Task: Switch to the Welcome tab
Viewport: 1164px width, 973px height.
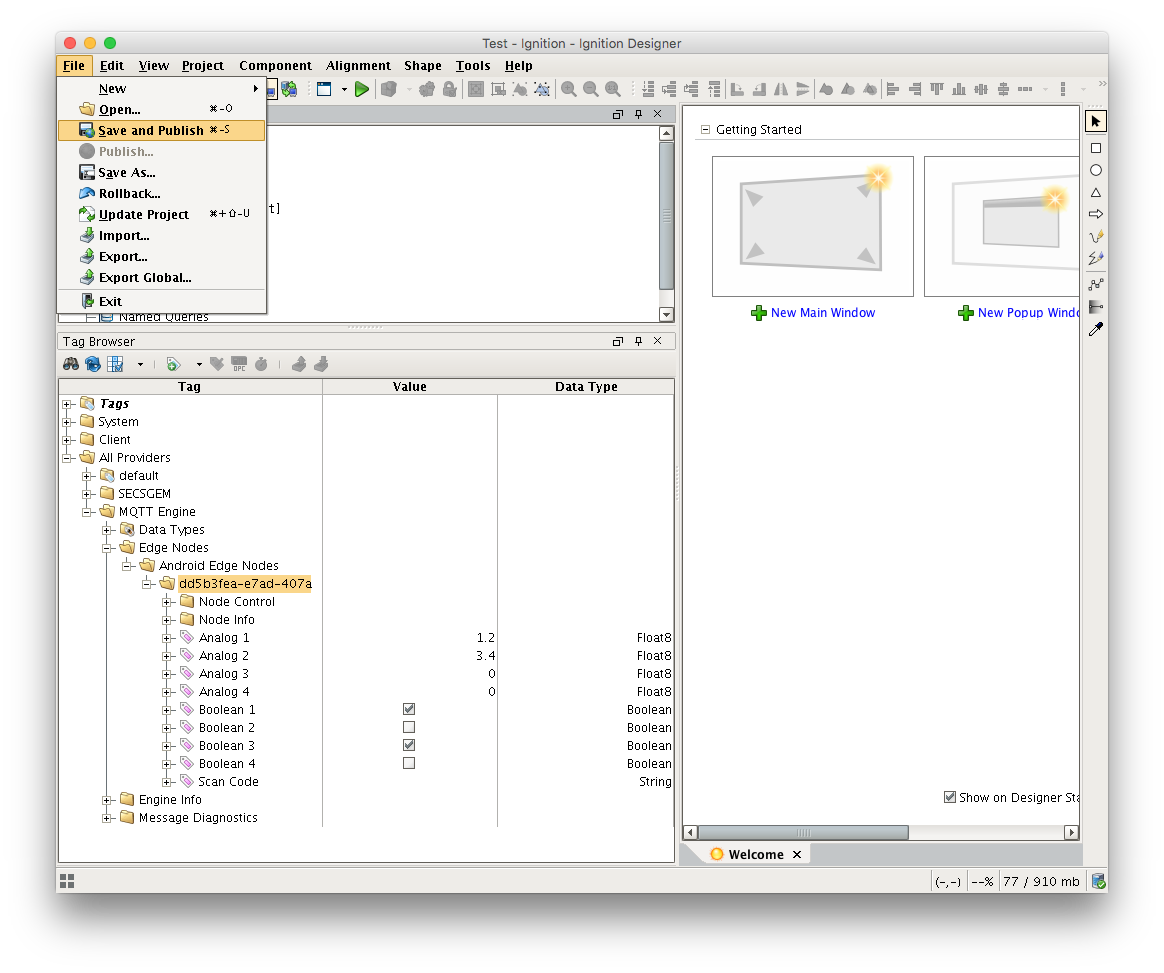Action: (x=756, y=854)
